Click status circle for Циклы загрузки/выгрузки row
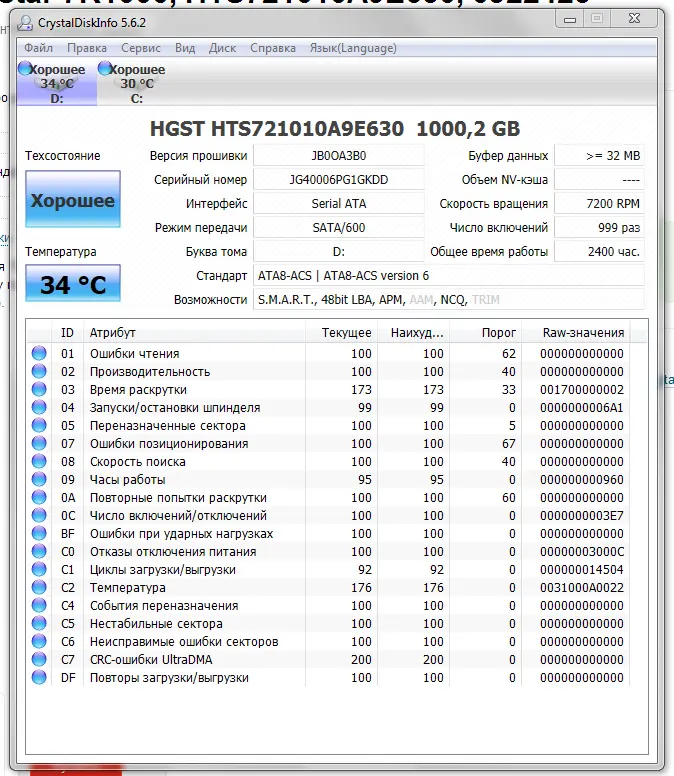This screenshot has width=674, height=776. pyautogui.click(x=39, y=569)
